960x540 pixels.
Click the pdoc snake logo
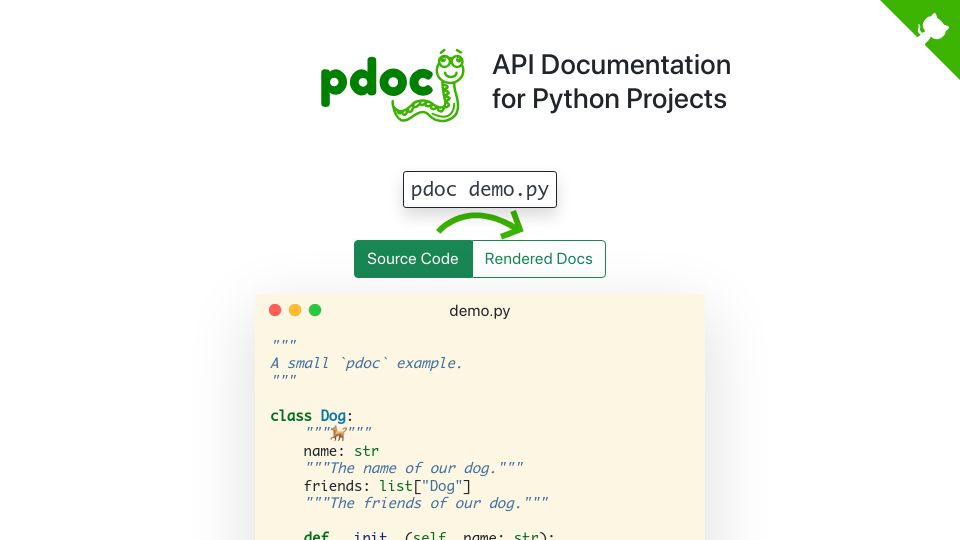392,85
